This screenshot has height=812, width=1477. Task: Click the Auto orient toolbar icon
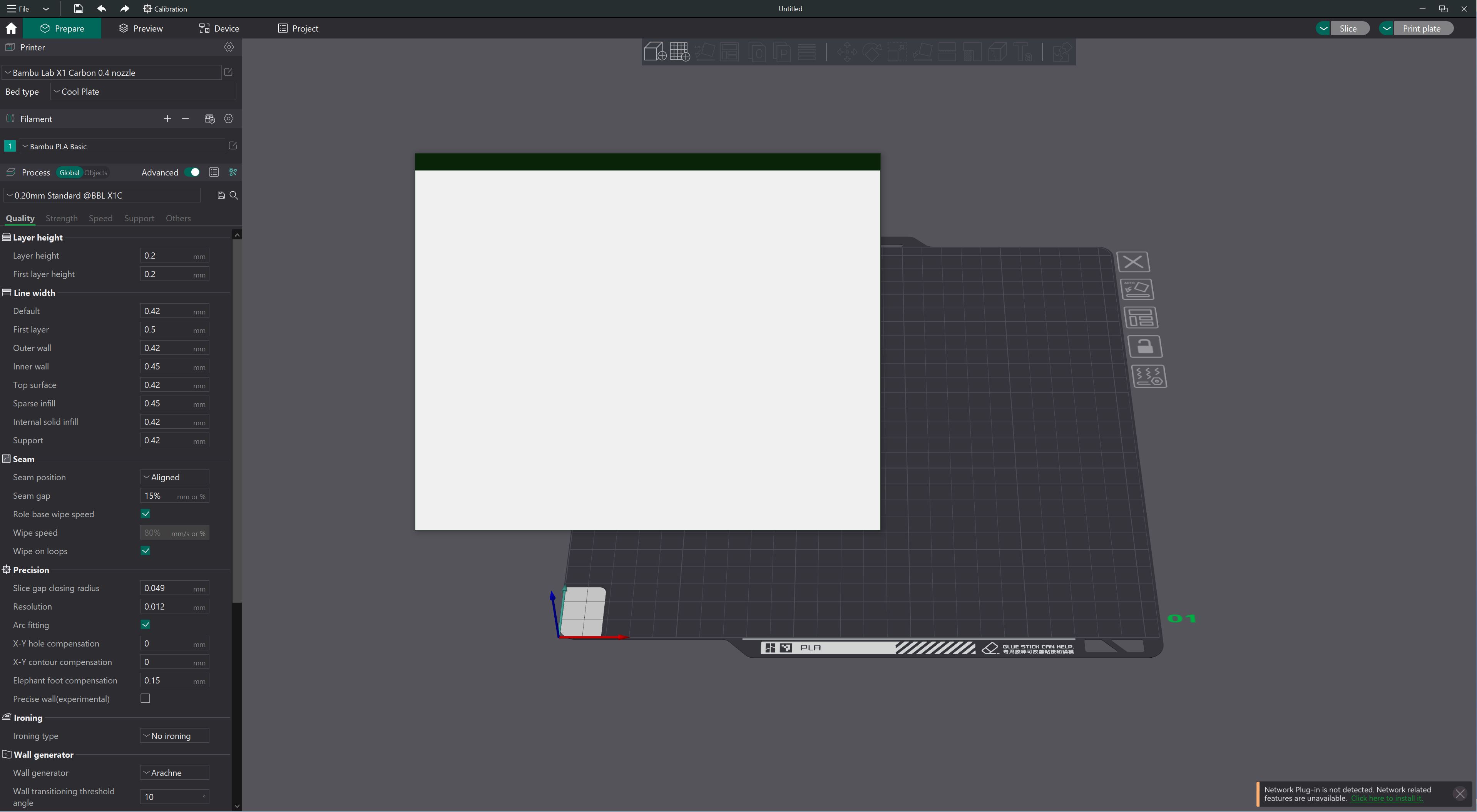pos(705,52)
